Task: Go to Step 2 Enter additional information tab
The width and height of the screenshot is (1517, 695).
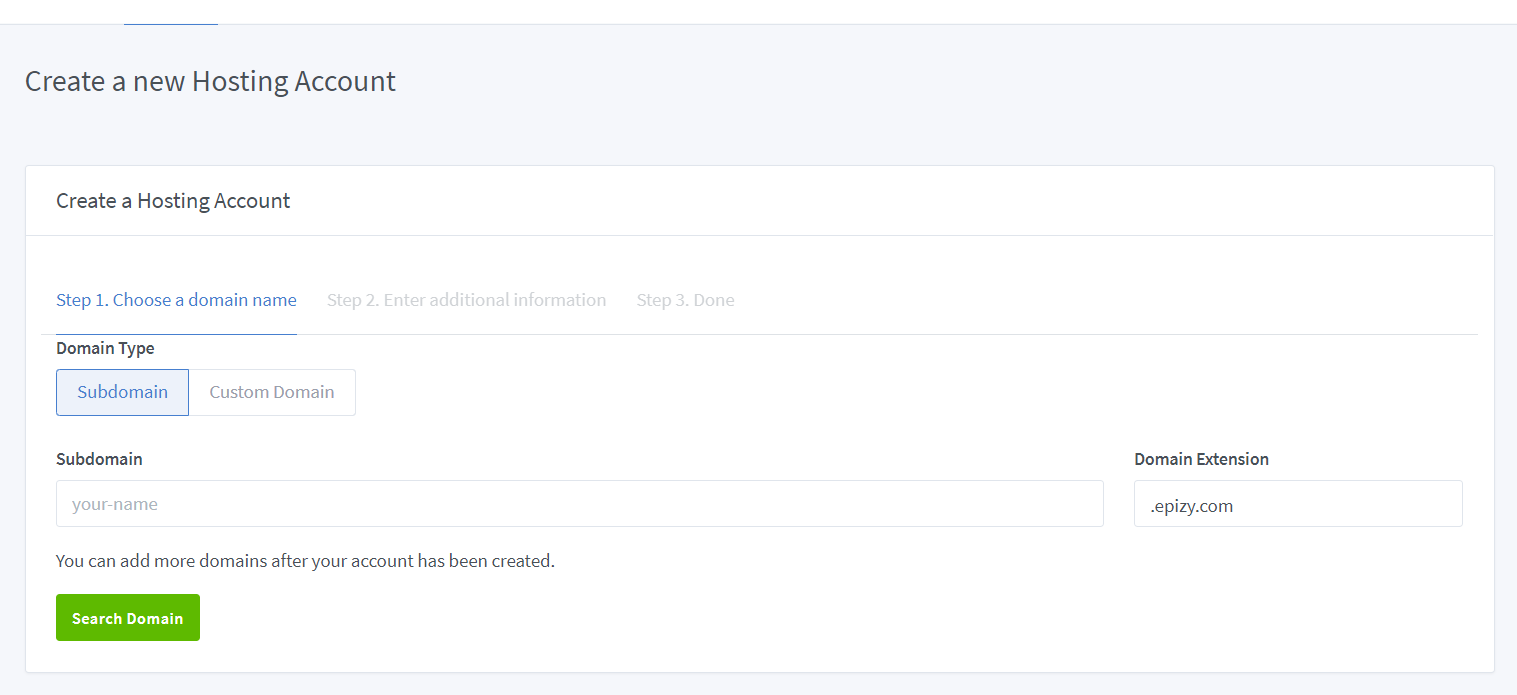Action: 466,300
